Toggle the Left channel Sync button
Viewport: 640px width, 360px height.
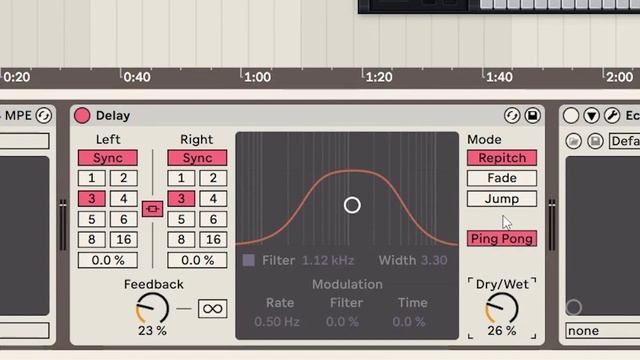108,158
